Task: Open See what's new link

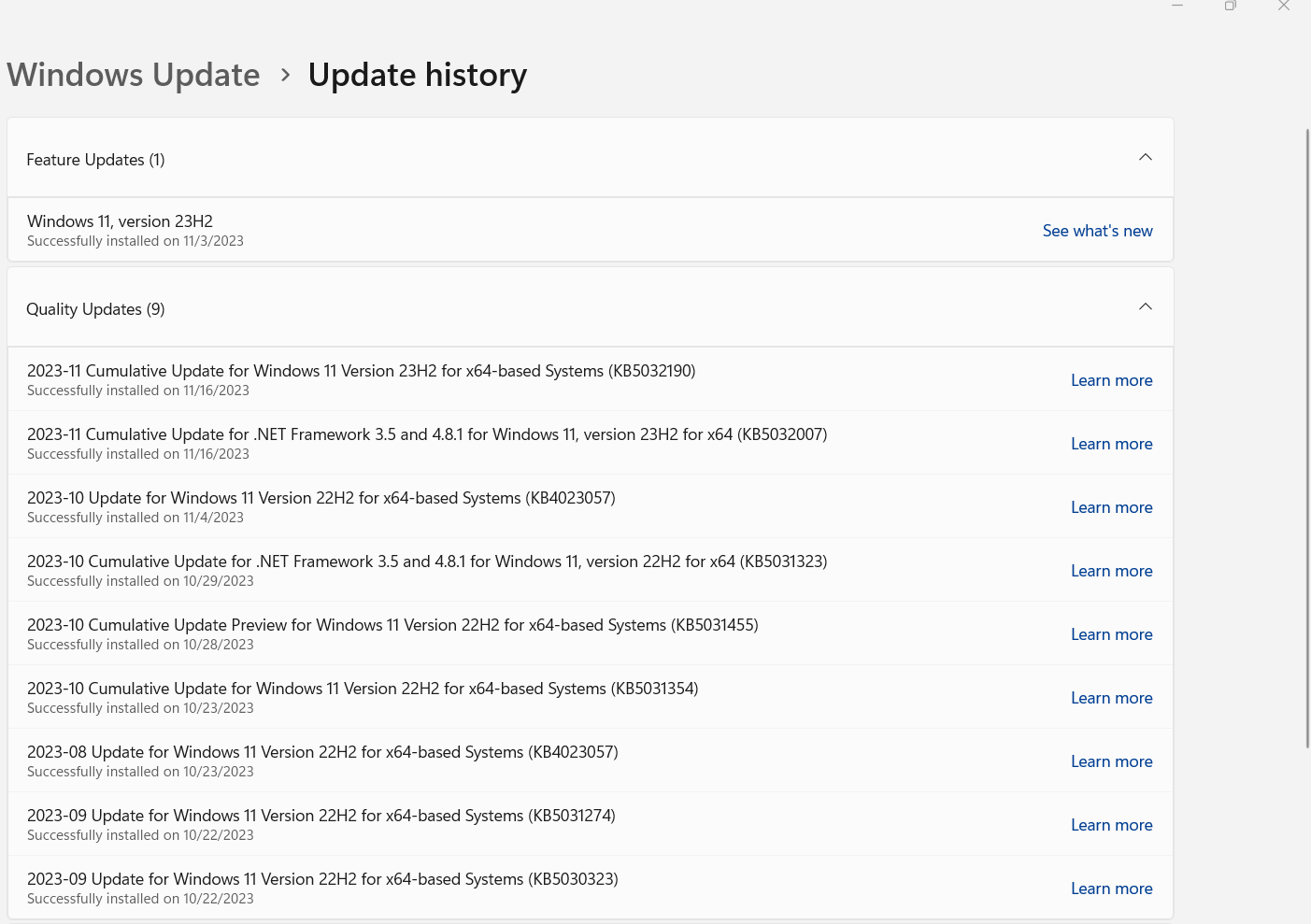Action: click(x=1097, y=231)
